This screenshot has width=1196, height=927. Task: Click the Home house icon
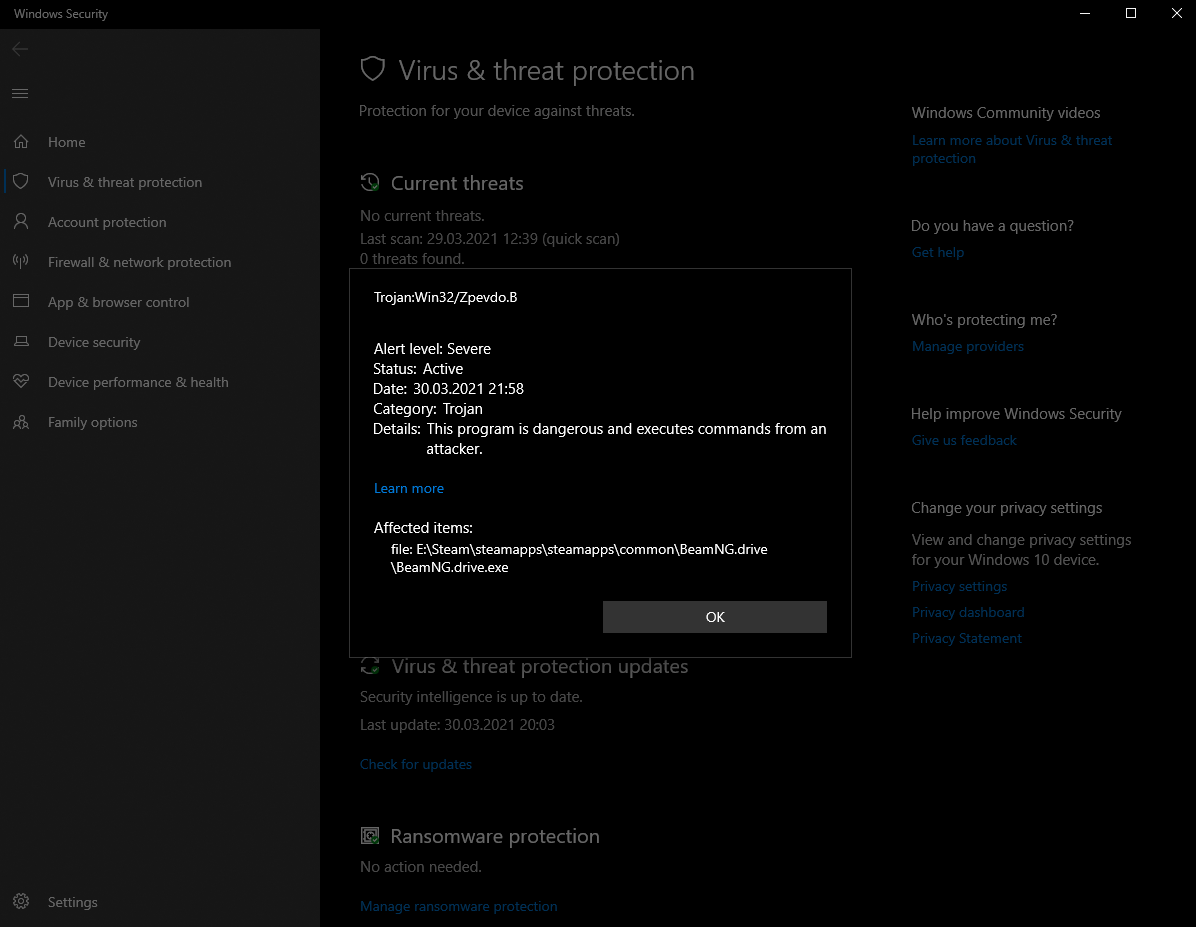tap(21, 142)
